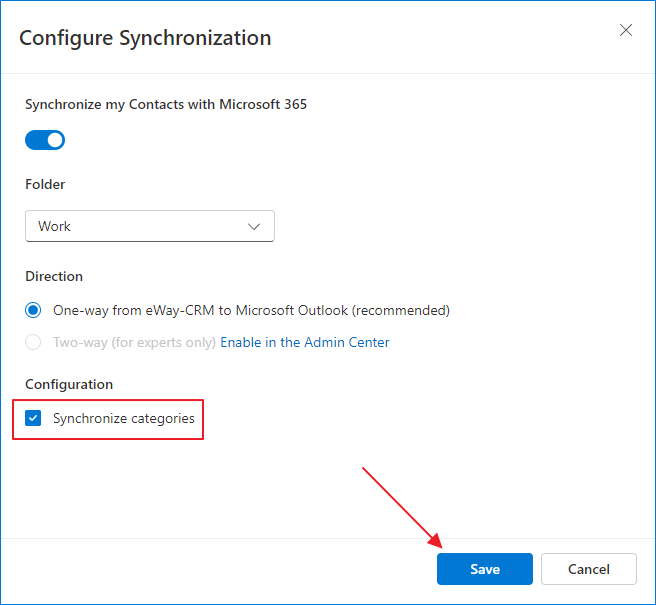This screenshot has height=605, width=656.
Task: Click the Configuration section label
Action: (69, 384)
